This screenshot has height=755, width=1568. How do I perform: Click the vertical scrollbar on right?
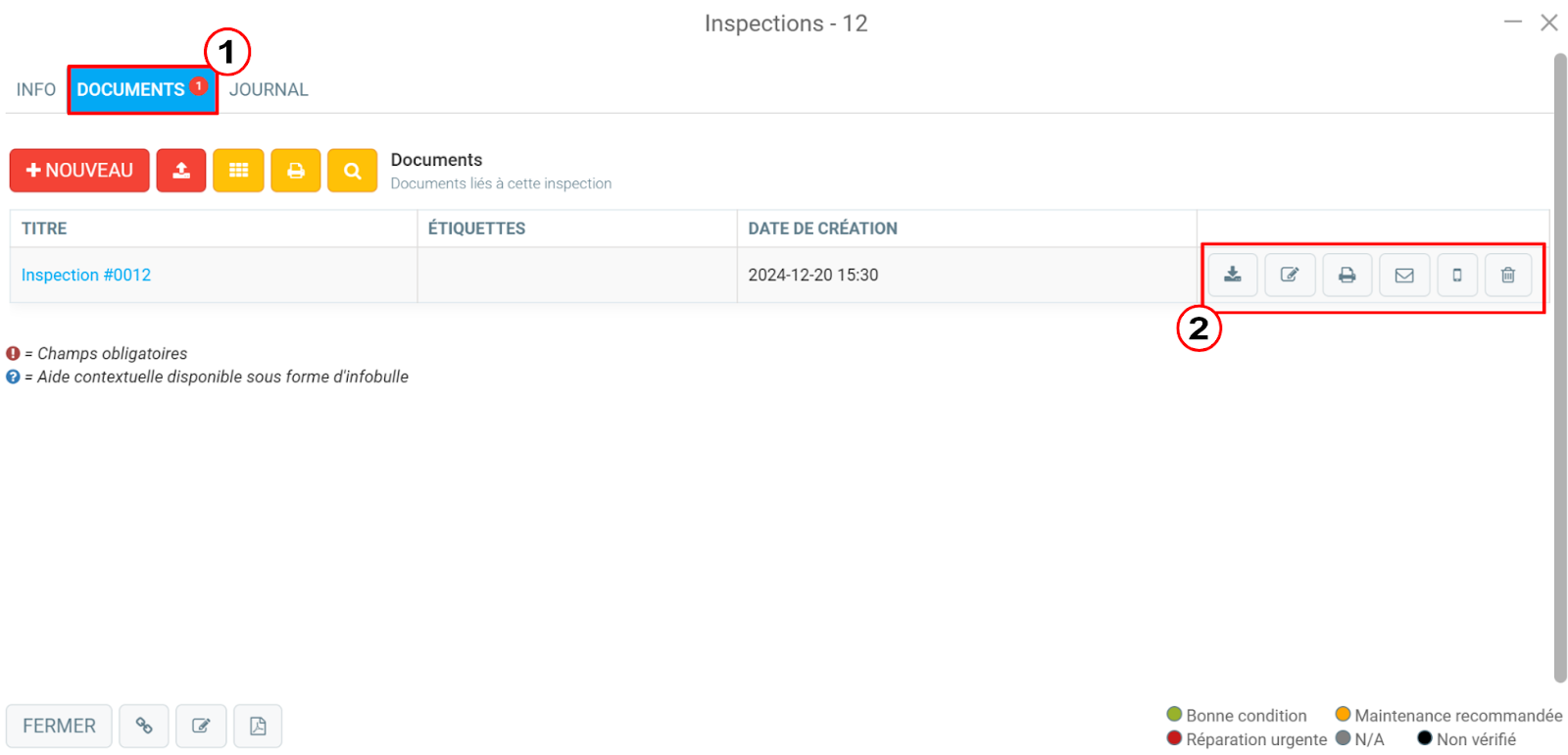pyautogui.click(x=1560, y=368)
